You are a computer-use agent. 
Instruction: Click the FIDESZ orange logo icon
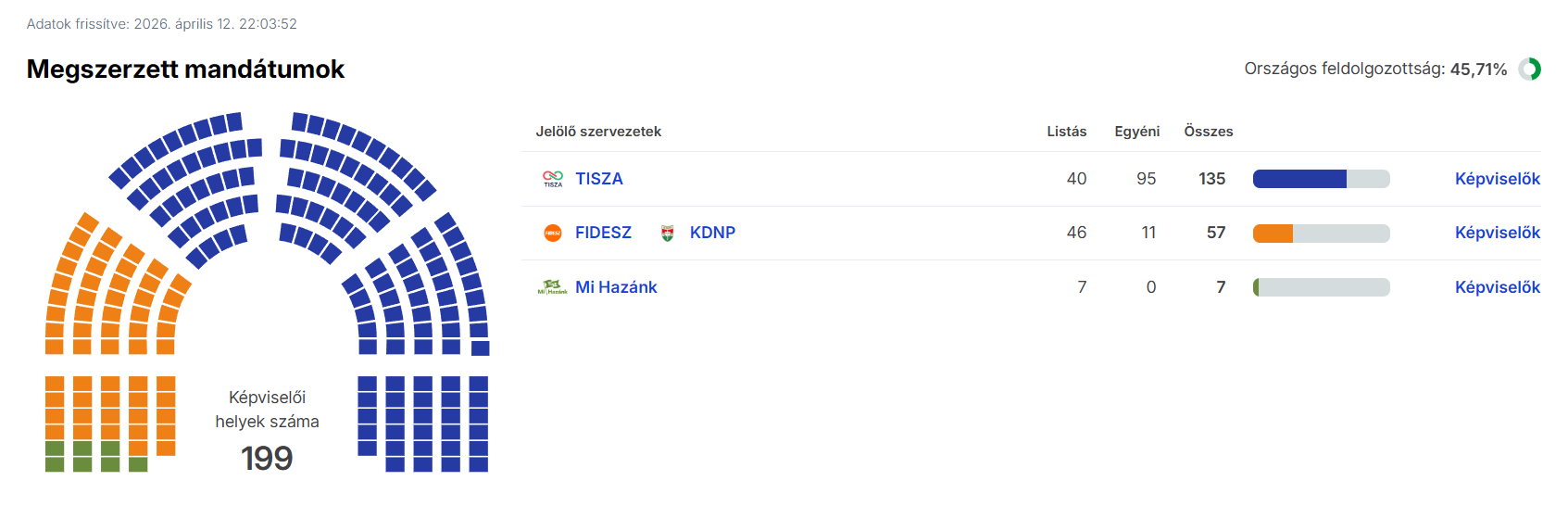[553, 234]
